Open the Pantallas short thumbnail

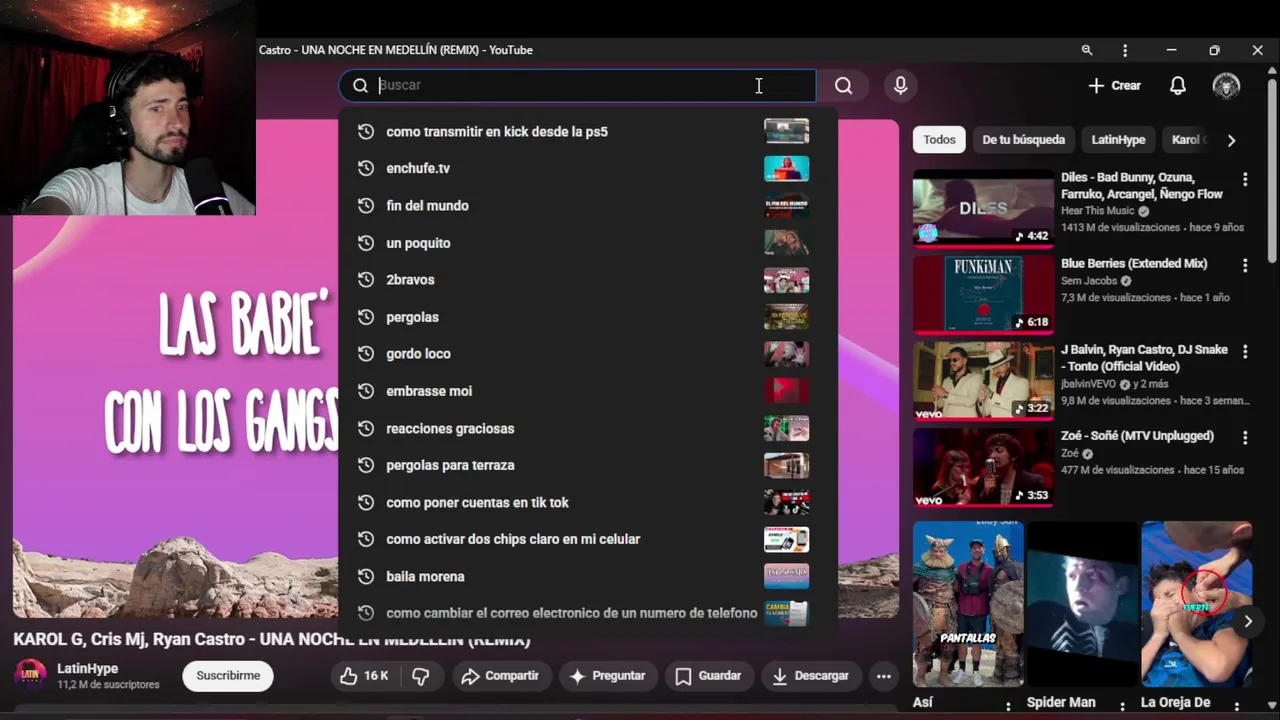coord(968,604)
